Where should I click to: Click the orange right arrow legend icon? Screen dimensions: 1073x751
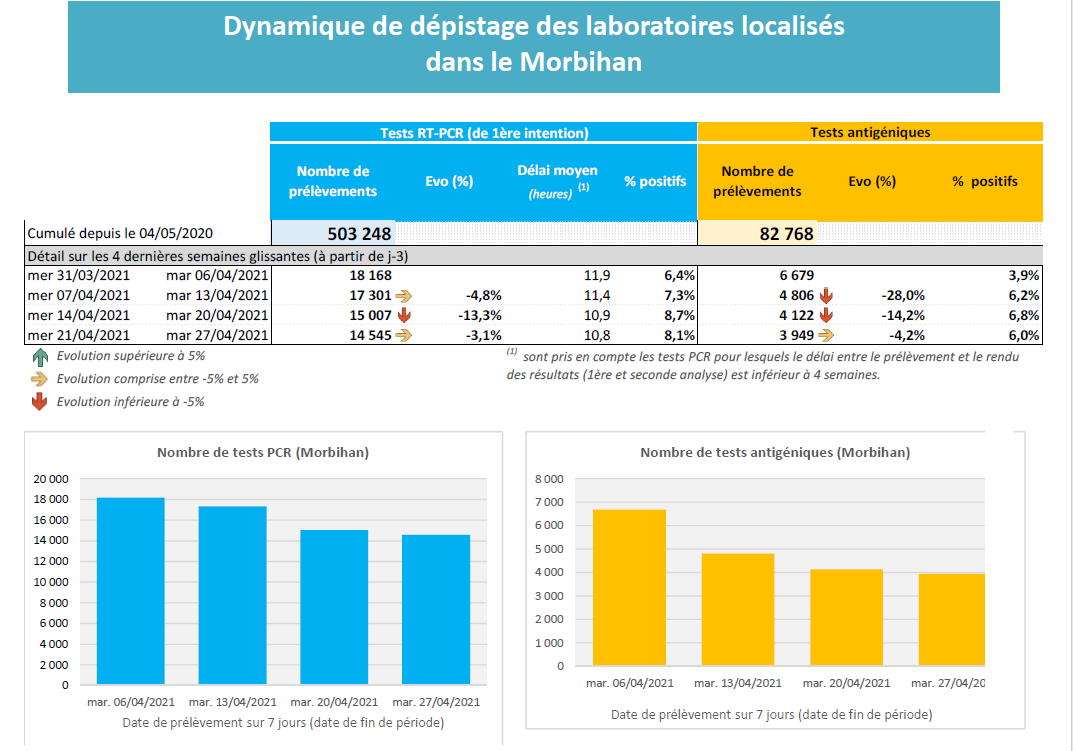(39, 379)
